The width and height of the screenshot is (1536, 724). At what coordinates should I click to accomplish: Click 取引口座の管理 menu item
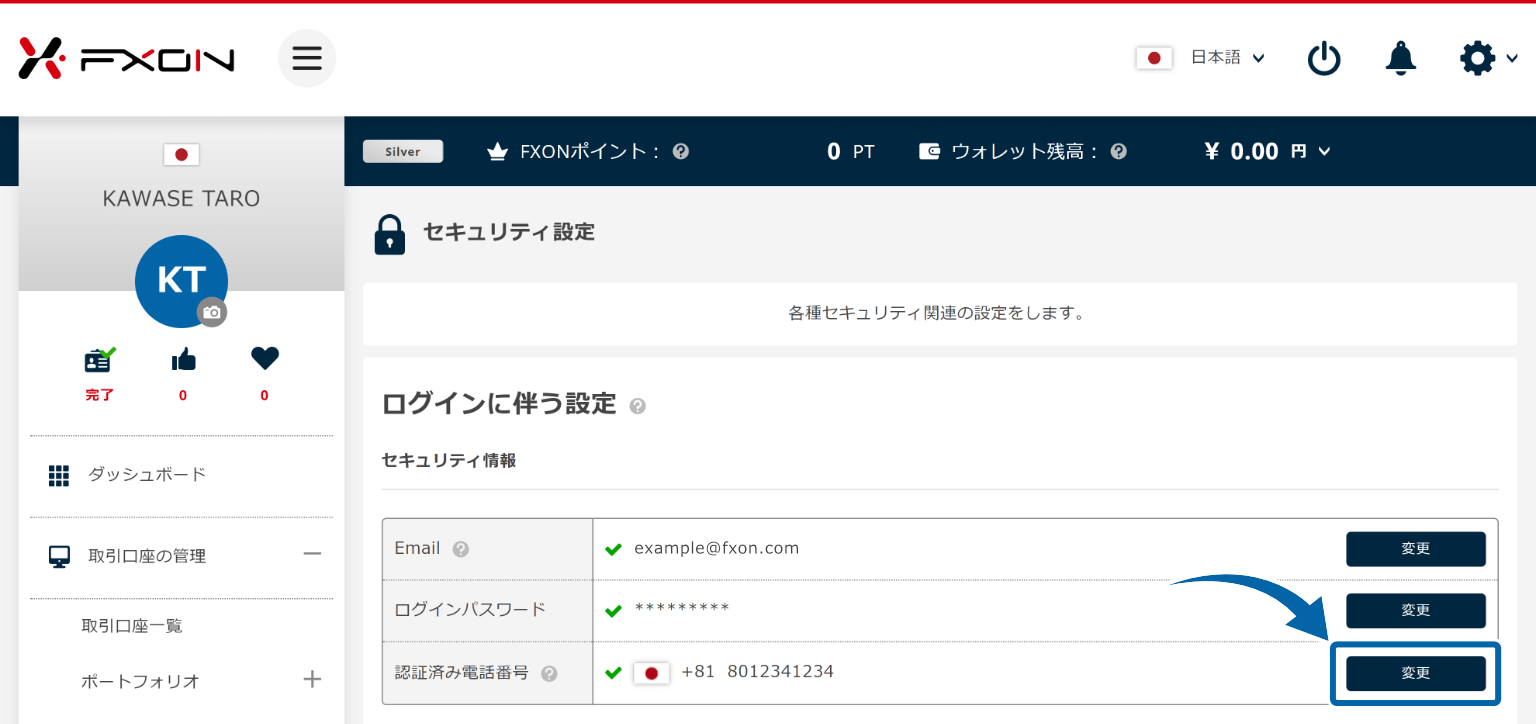(147, 556)
